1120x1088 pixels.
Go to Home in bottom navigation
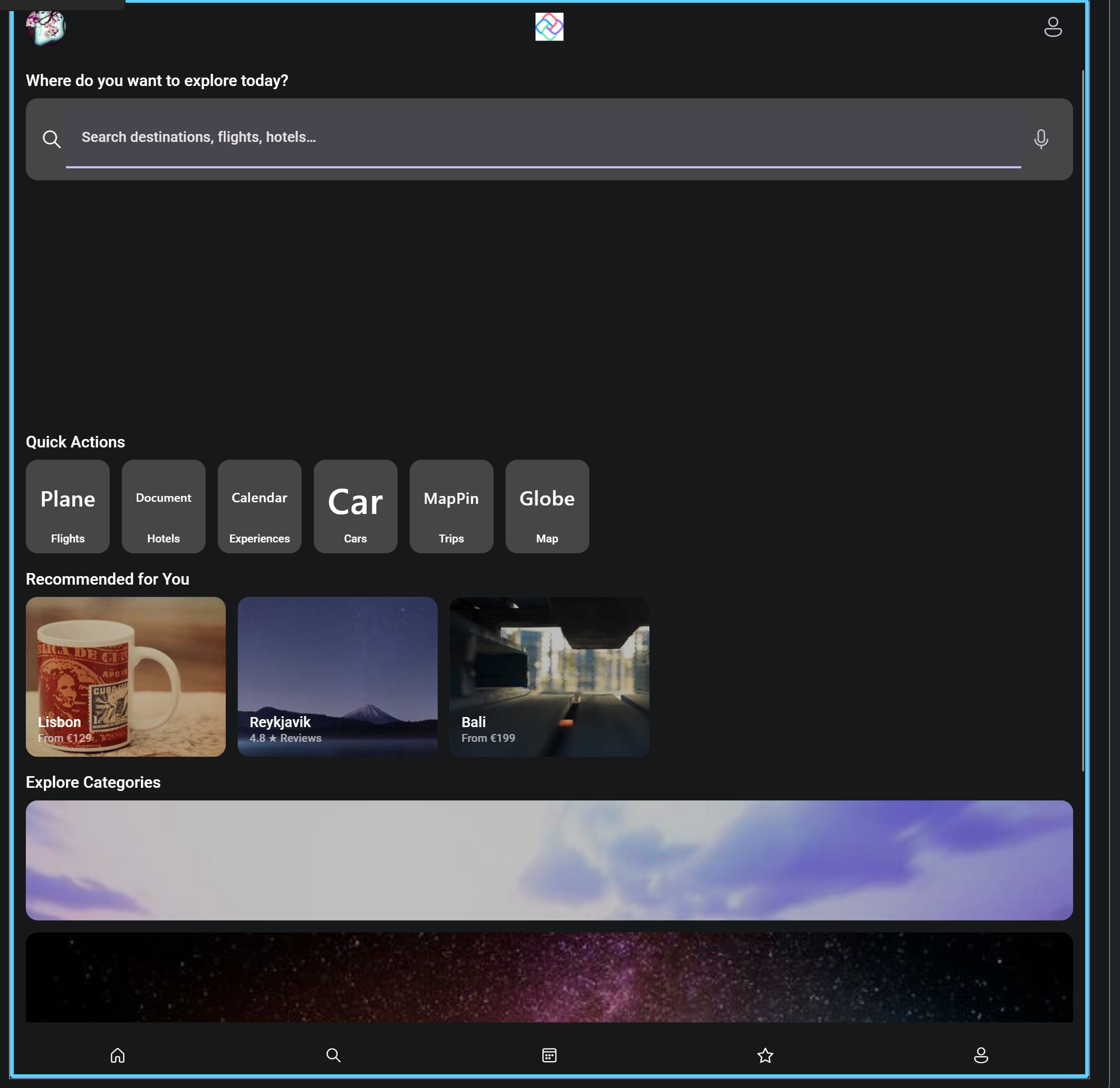118,1055
